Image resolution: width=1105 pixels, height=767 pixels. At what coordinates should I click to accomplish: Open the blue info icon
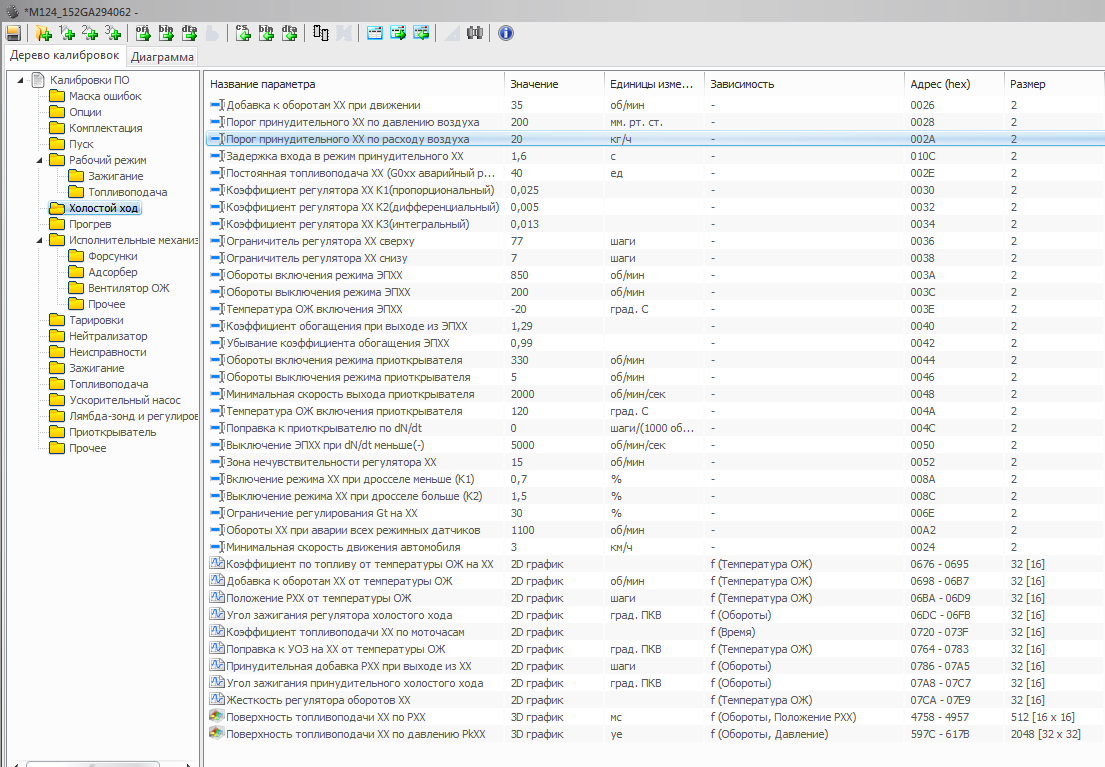click(x=505, y=33)
